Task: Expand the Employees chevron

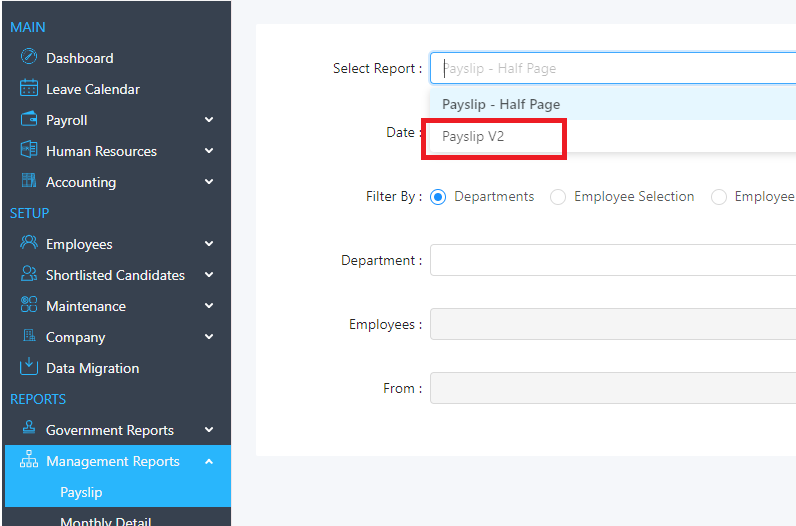Action: [x=209, y=244]
